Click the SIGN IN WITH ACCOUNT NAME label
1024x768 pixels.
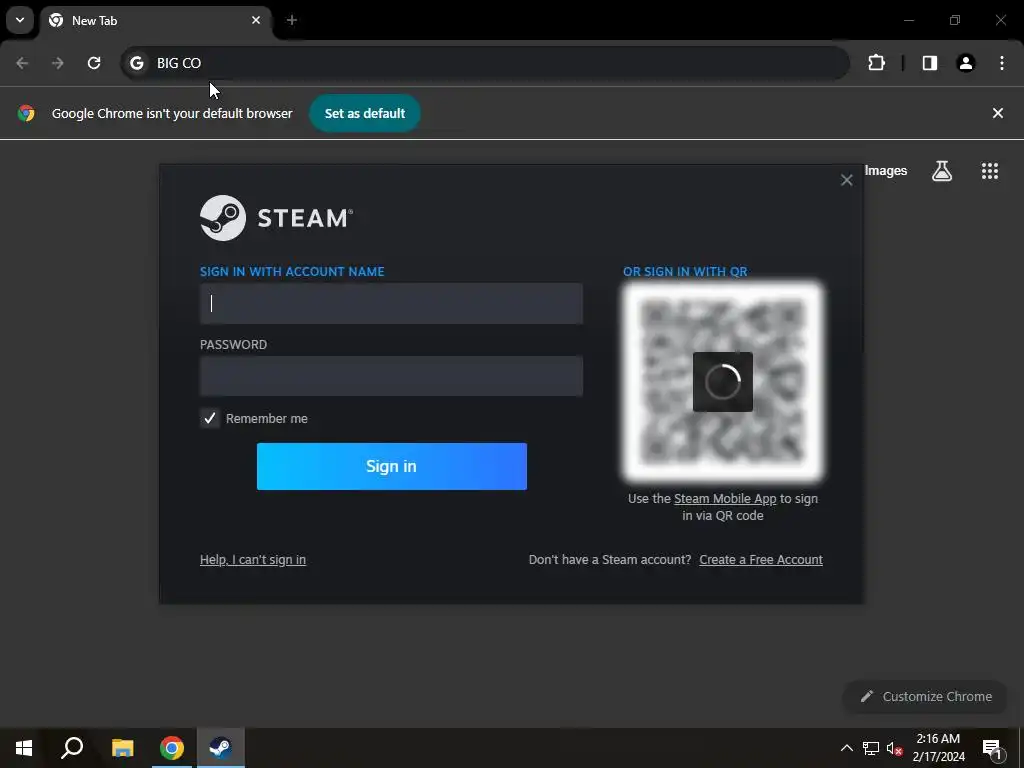tap(292, 272)
